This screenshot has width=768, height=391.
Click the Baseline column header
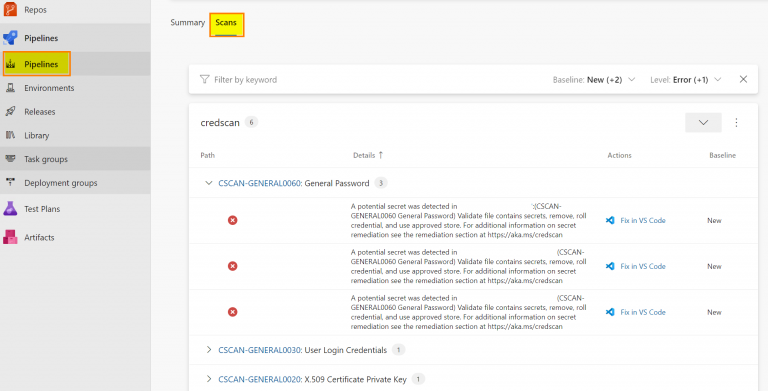click(x=722, y=155)
